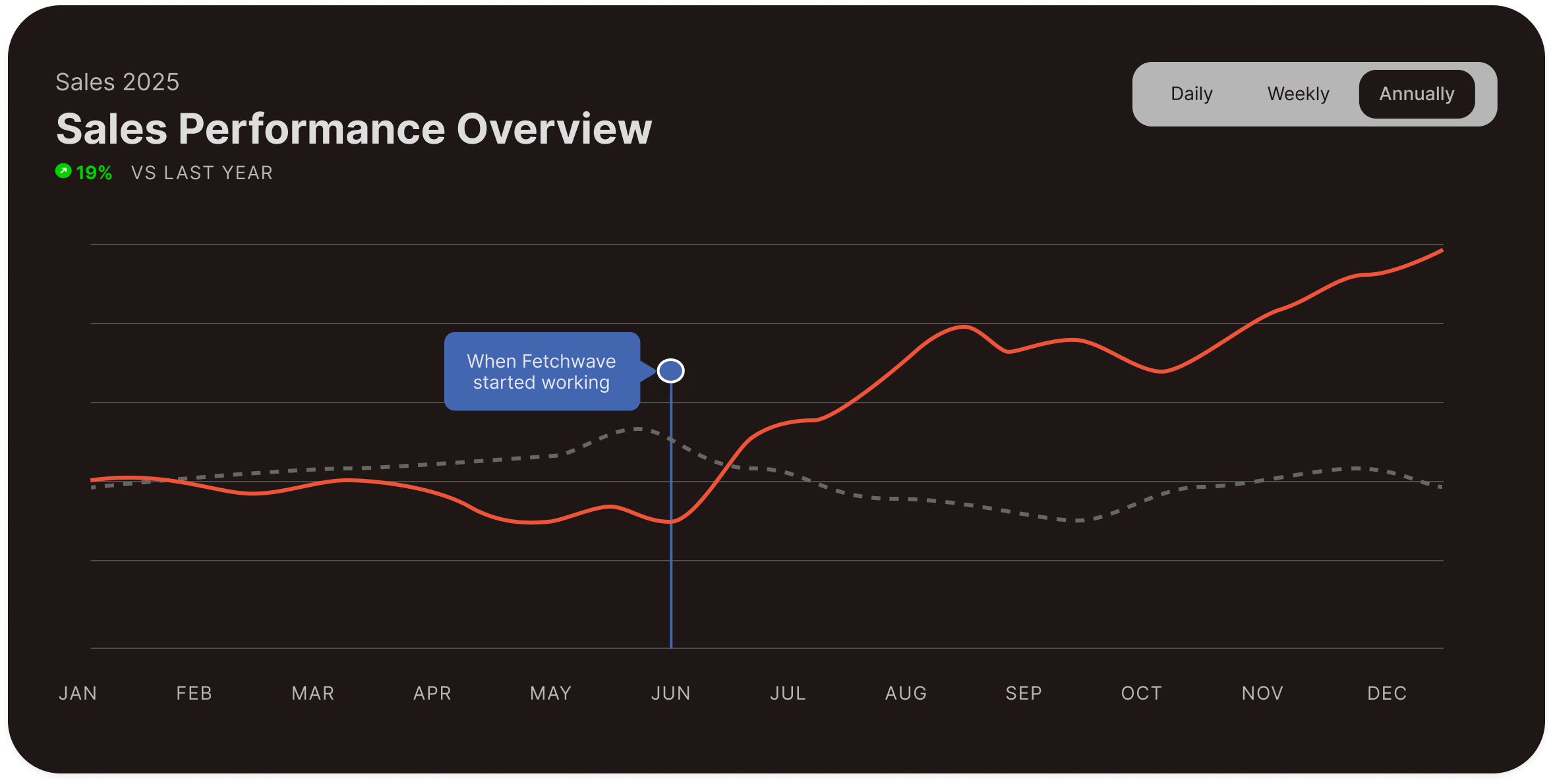Select NOV on the month axis
This screenshot has height=784, width=1553.
tap(1262, 693)
